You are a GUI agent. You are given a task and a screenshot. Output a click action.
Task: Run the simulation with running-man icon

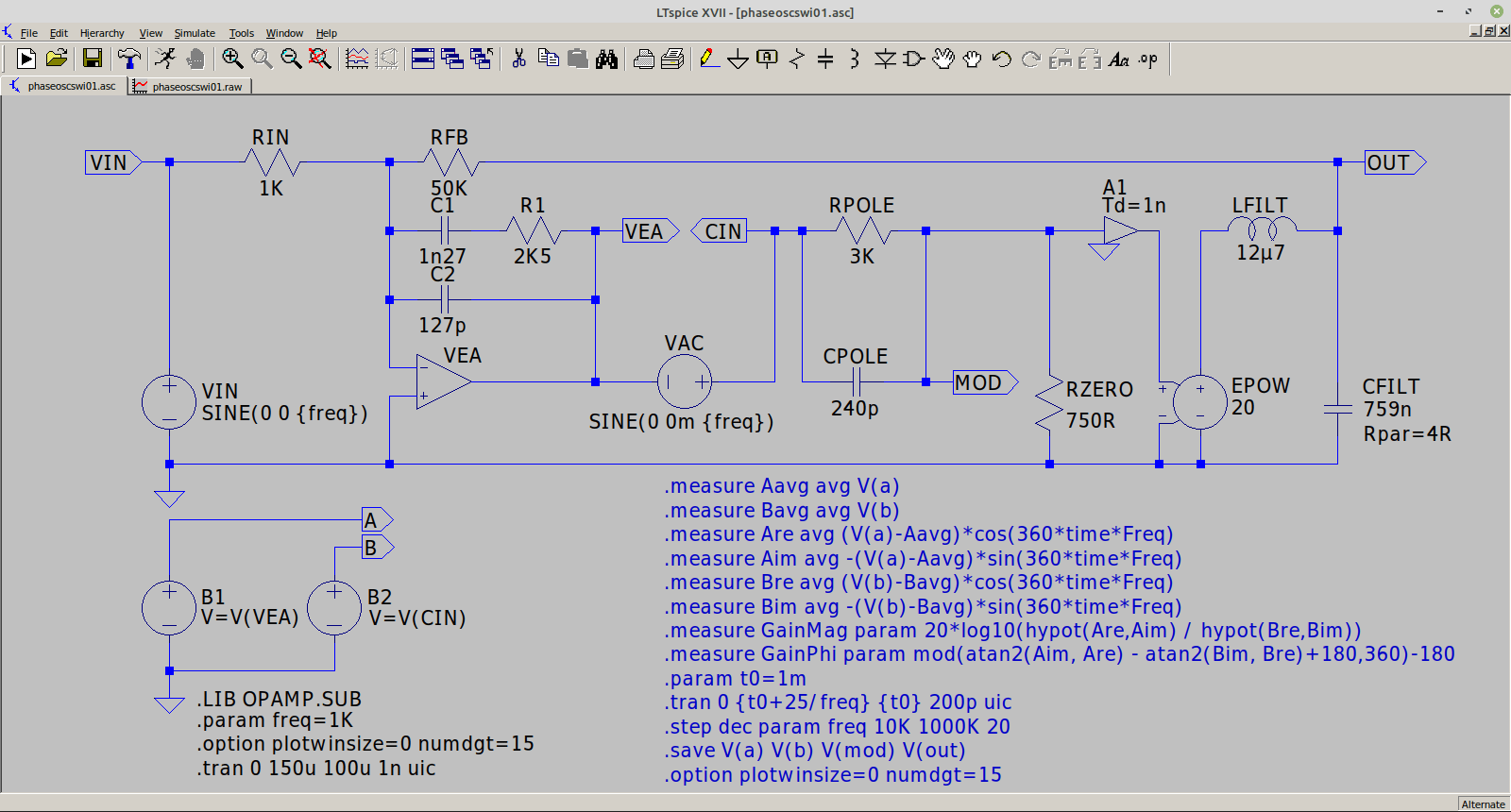coord(165,59)
